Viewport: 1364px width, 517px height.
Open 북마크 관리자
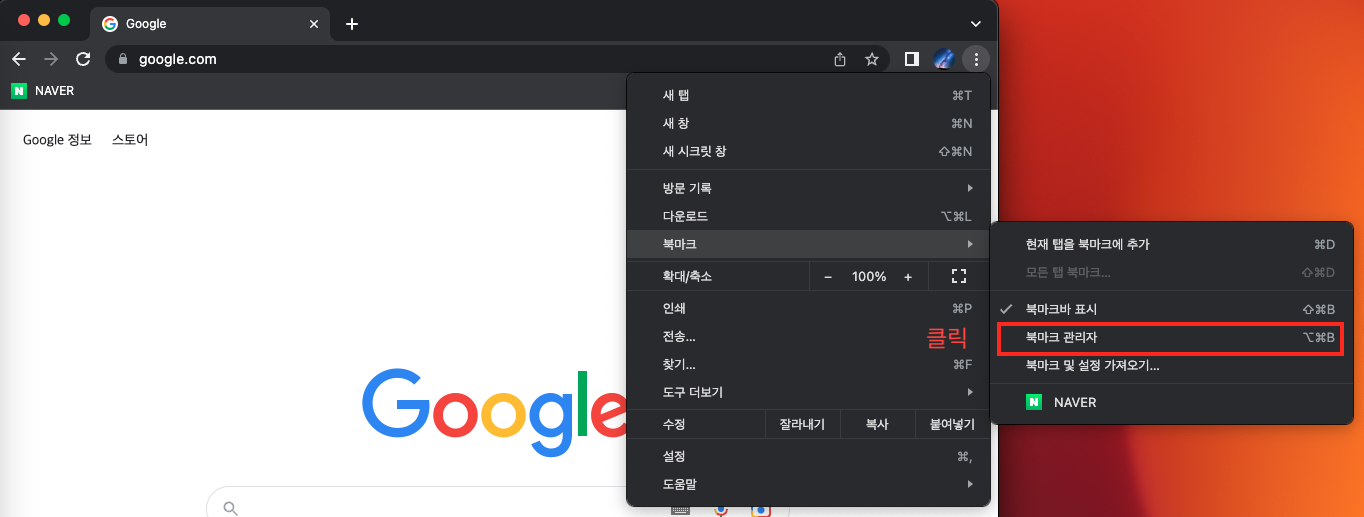click(x=1171, y=338)
